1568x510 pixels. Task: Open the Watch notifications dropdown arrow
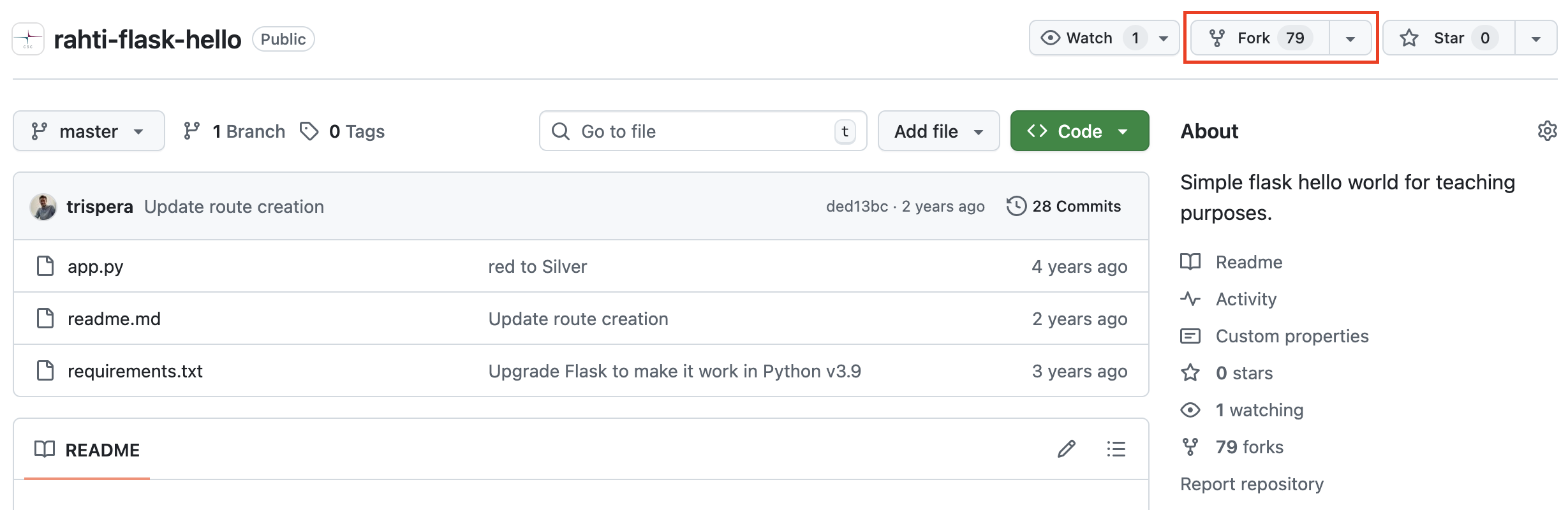(1164, 38)
